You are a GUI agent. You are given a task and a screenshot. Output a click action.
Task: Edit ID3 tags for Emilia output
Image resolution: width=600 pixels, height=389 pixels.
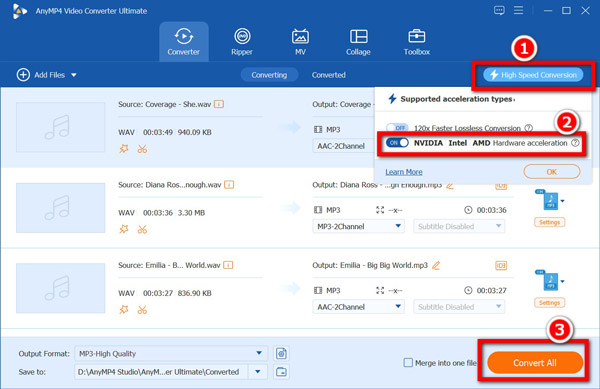(501, 265)
